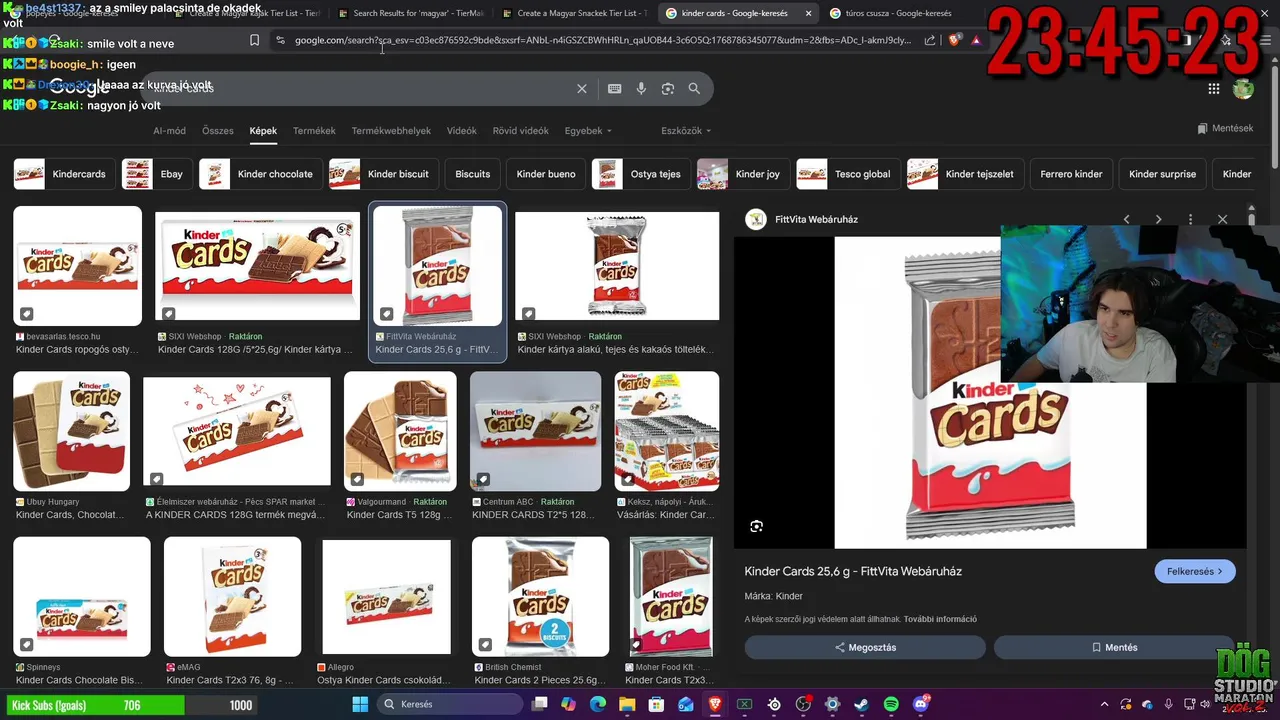The image size is (1280, 720).
Task: Open File Explorer from taskbar
Action: click(627, 704)
